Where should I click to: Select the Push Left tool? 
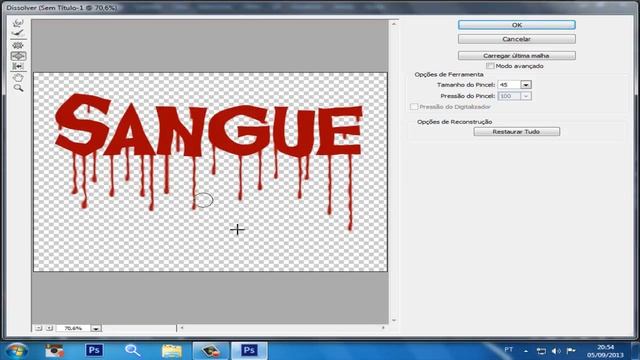(18, 66)
